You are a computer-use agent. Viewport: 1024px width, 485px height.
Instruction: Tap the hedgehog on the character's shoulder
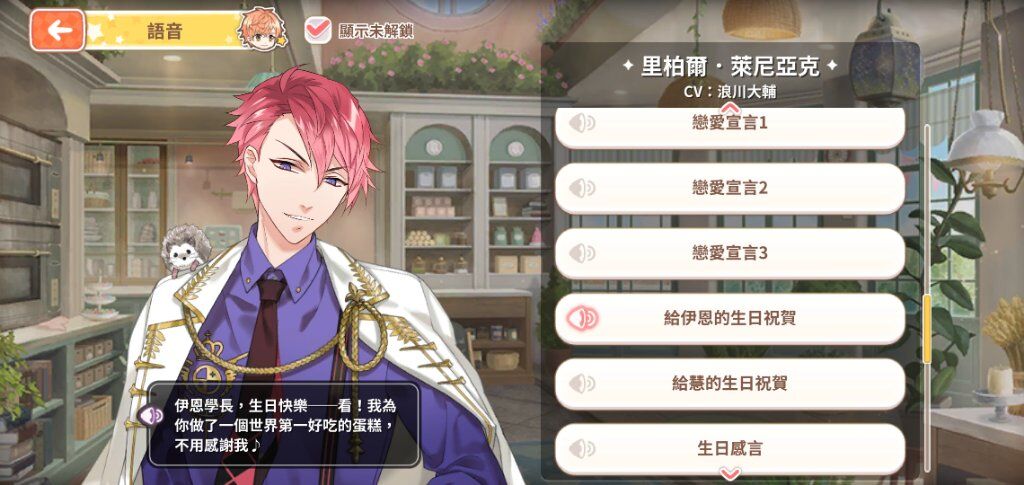tap(186, 247)
